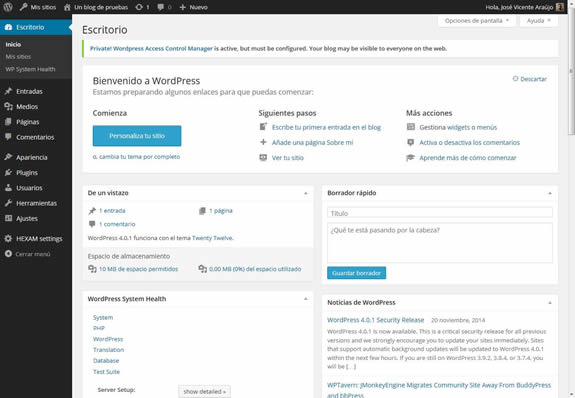The image size is (575, 398).
Task: Open the Twenty Twelve theme link
Action: [x=212, y=238]
